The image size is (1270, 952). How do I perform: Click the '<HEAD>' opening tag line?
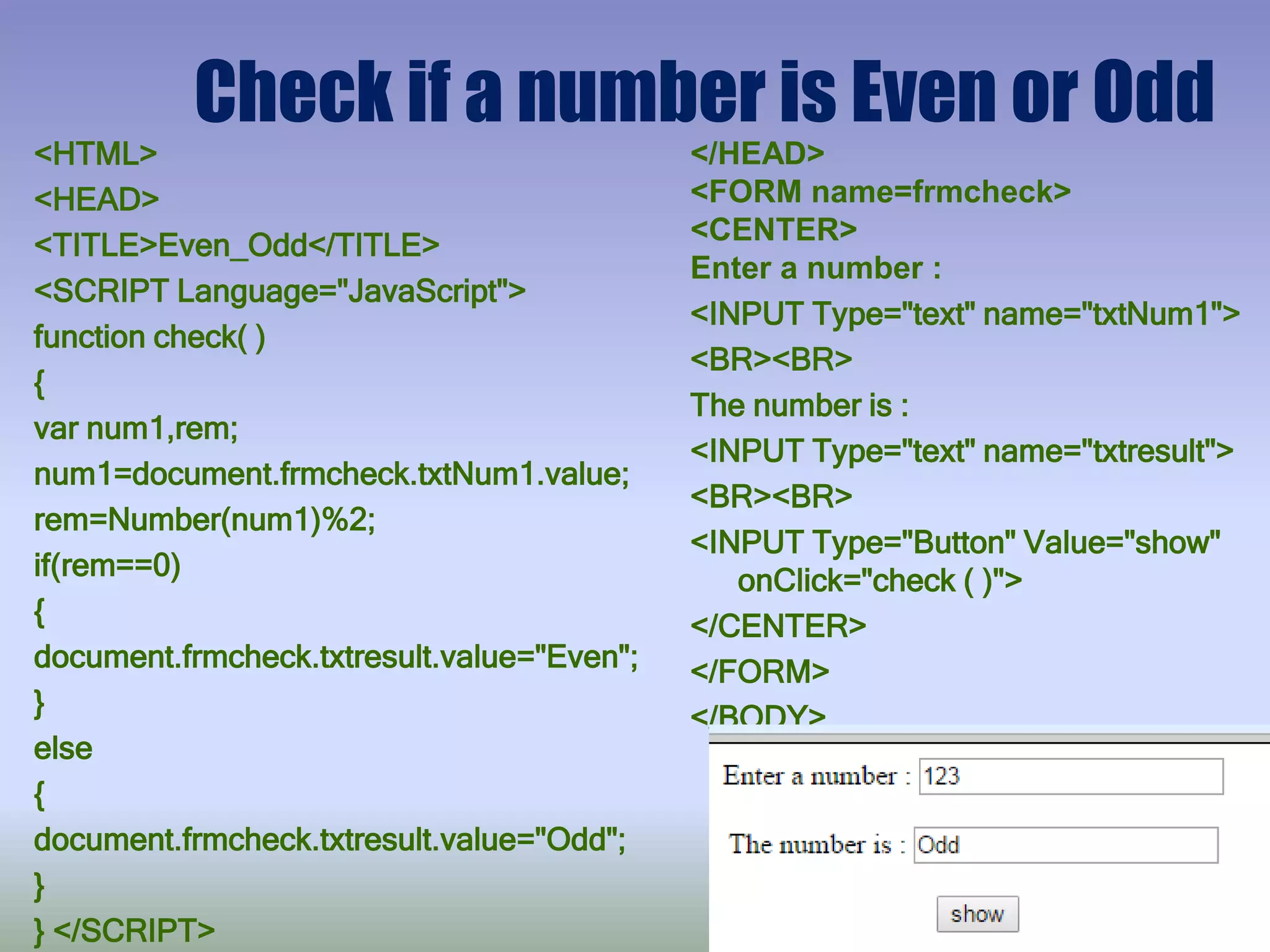coord(97,200)
